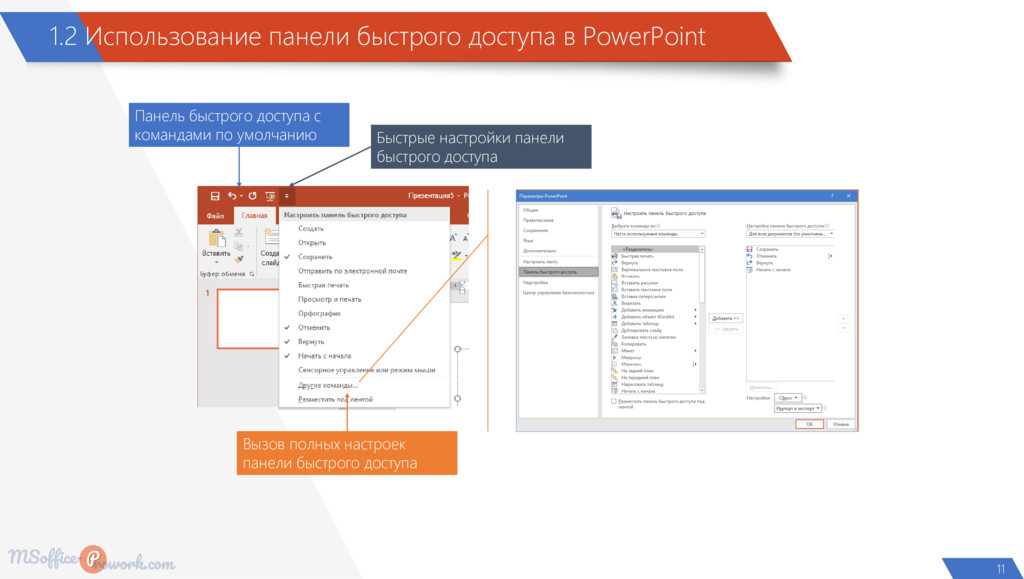Open Общие category in dialog sidebar
1024x579 pixels.
tap(558, 210)
